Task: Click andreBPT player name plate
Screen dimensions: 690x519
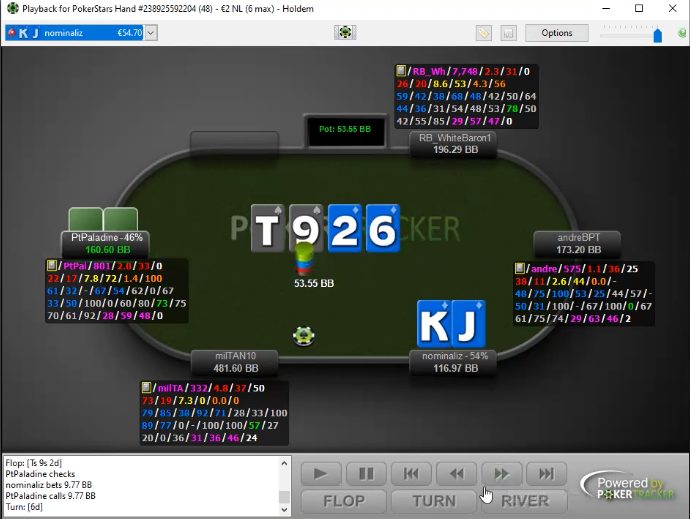Action: (577, 243)
